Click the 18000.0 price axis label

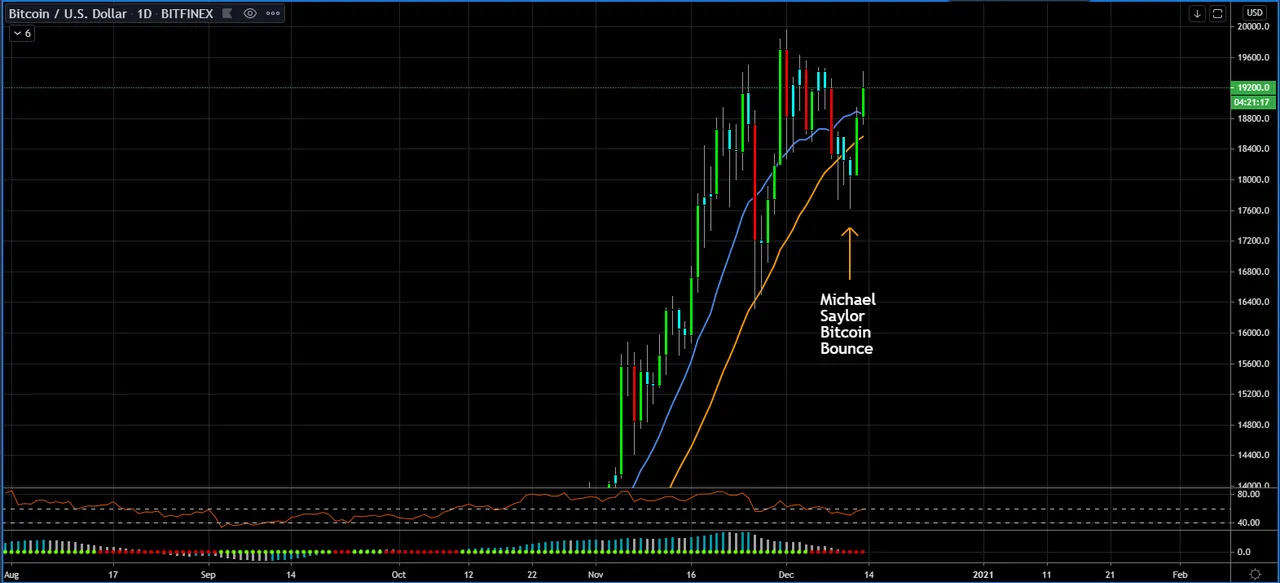coord(1253,180)
